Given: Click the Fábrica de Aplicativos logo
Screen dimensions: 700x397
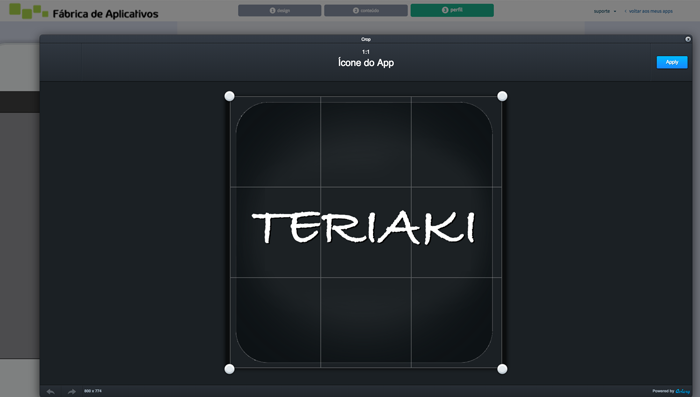Looking at the screenshot, I should [x=83, y=12].
